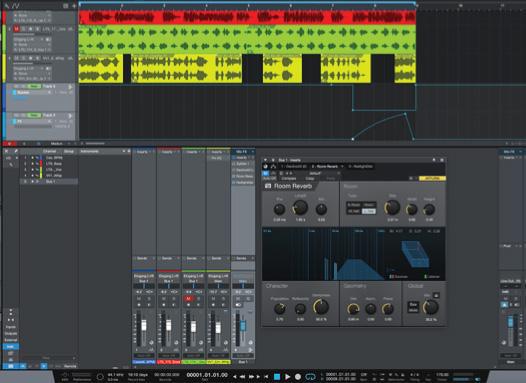526x383 pixels.
Task: Click the highlighted Instr. button in left sidebar
Action: point(11,346)
